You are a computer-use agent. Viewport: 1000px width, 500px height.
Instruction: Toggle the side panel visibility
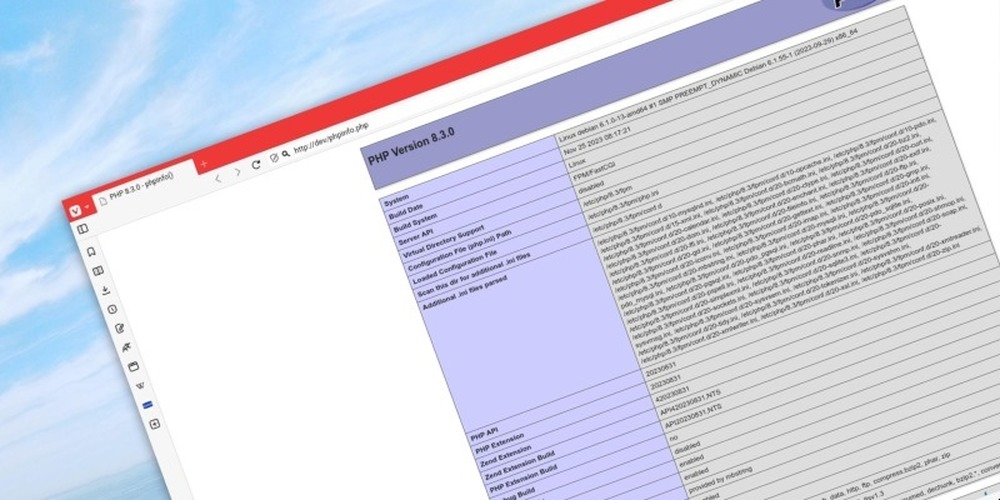(83, 229)
